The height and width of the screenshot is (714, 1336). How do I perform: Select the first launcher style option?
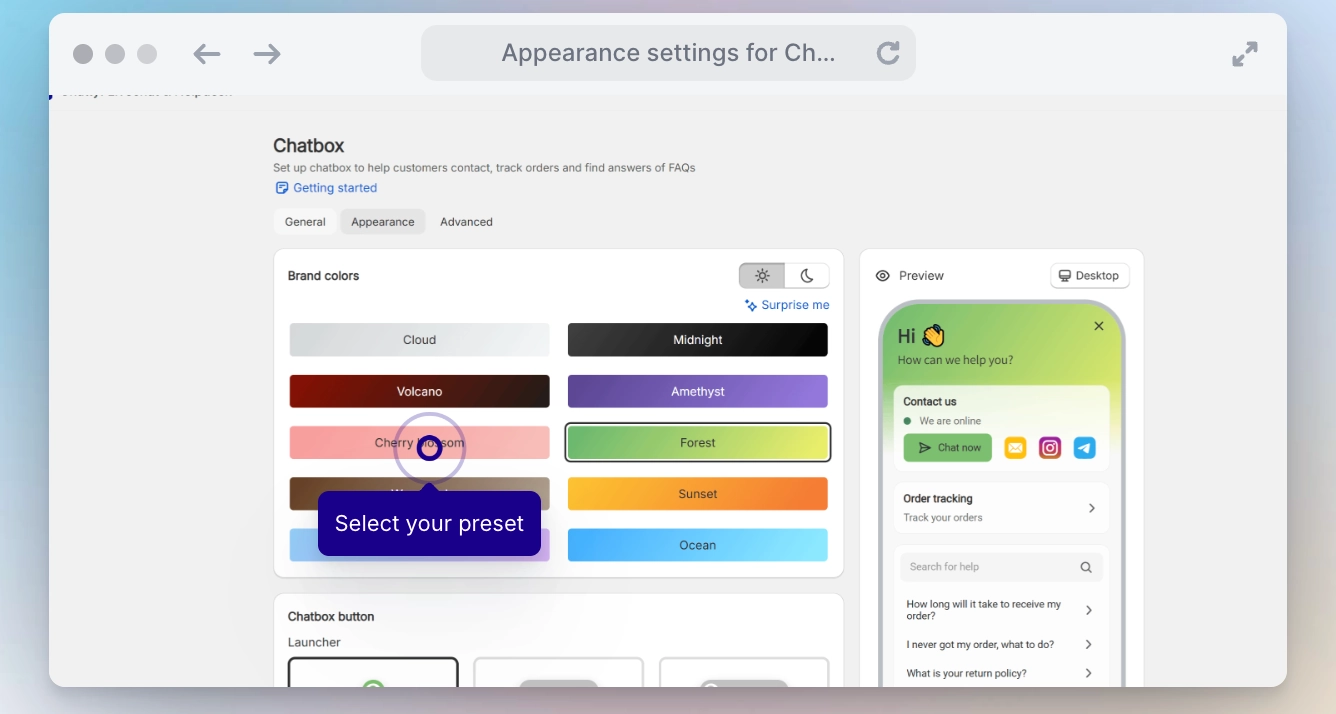coord(373,672)
